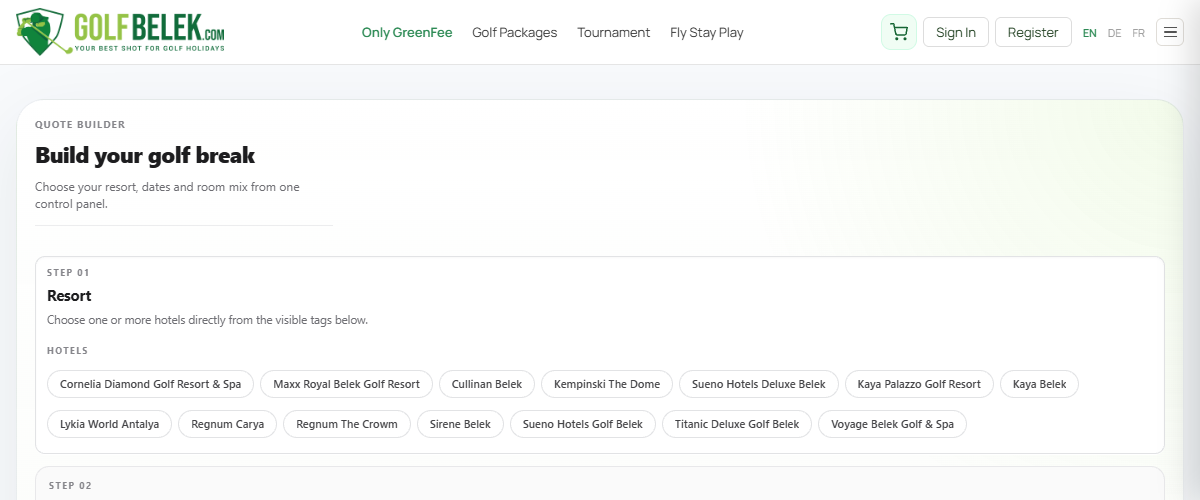Select Kaya Belek hotel tag

[x=1040, y=384]
